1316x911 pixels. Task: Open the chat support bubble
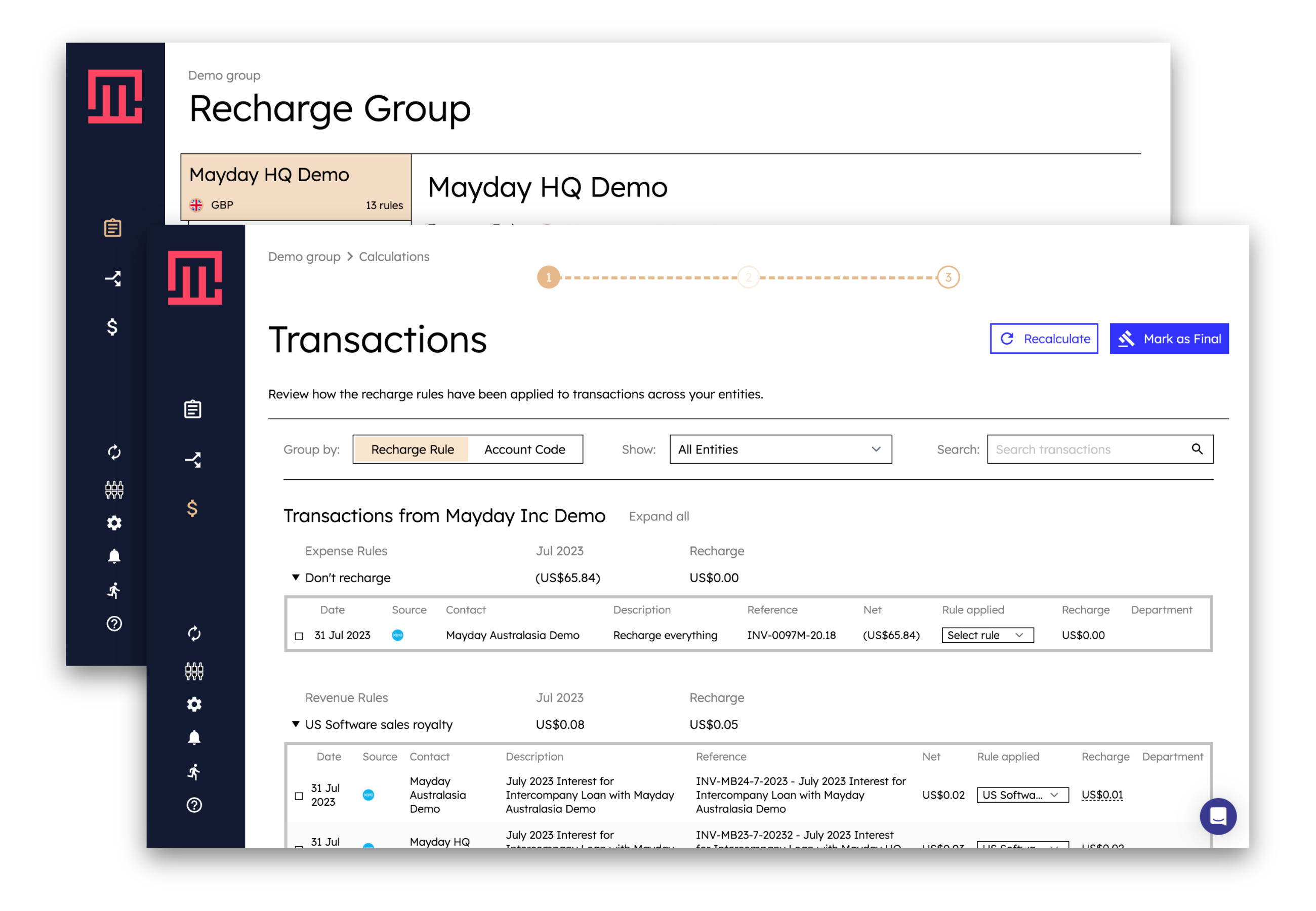pyautogui.click(x=1217, y=816)
